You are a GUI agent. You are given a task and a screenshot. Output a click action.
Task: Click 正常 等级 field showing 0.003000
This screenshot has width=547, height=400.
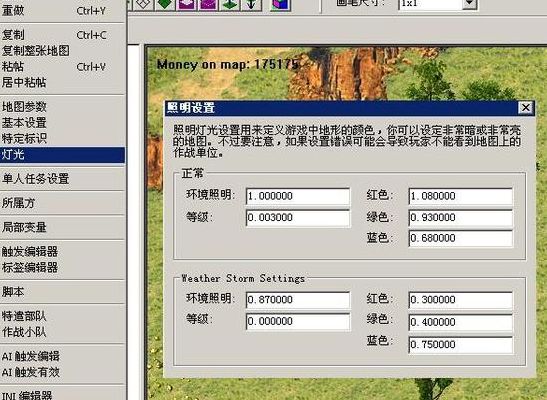298,218
